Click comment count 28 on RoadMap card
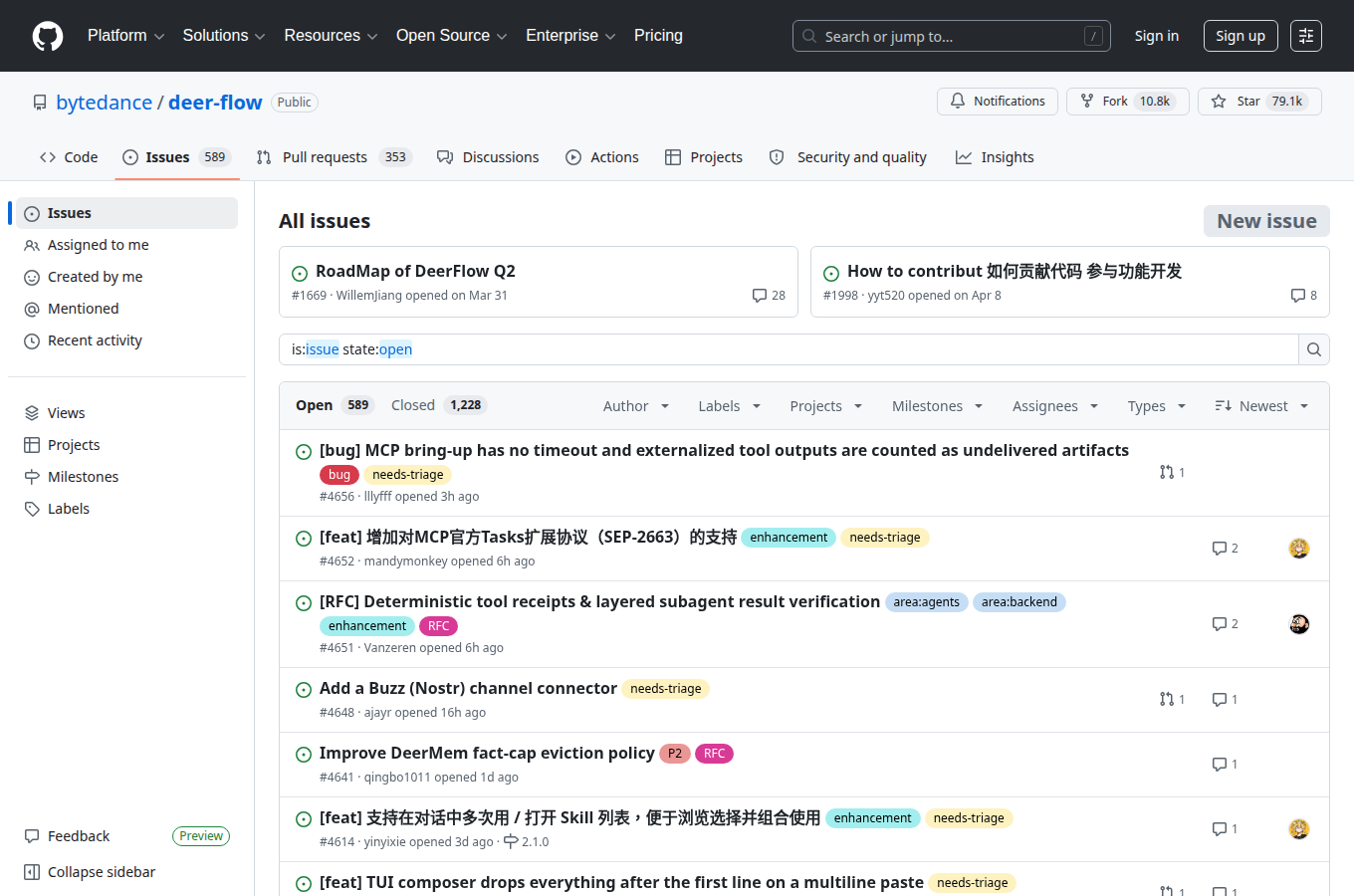Viewport: 1354px width, 896px height. click(x=769, y=296)
